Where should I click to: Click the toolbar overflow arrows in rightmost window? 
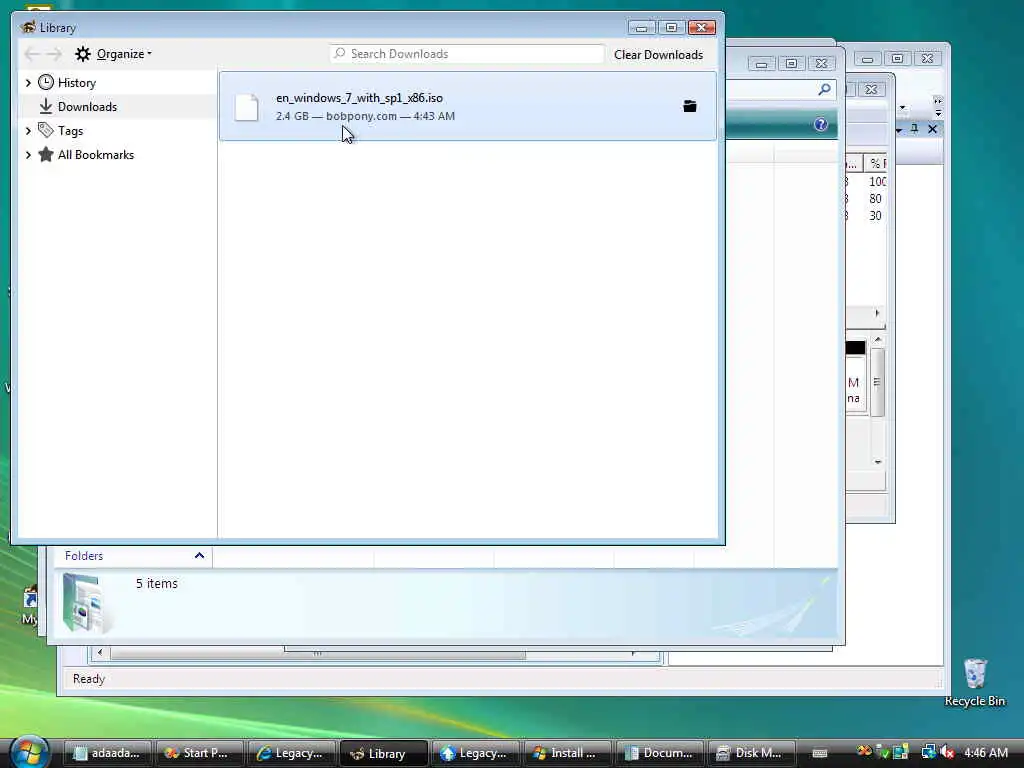point(938,101)
